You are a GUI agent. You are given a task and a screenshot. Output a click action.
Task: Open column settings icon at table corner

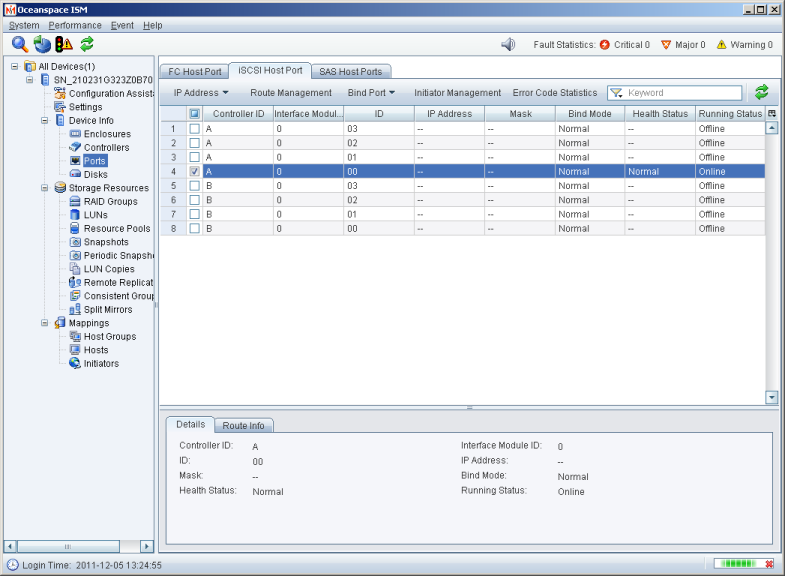pyautogui.click(x=771, y=114)
